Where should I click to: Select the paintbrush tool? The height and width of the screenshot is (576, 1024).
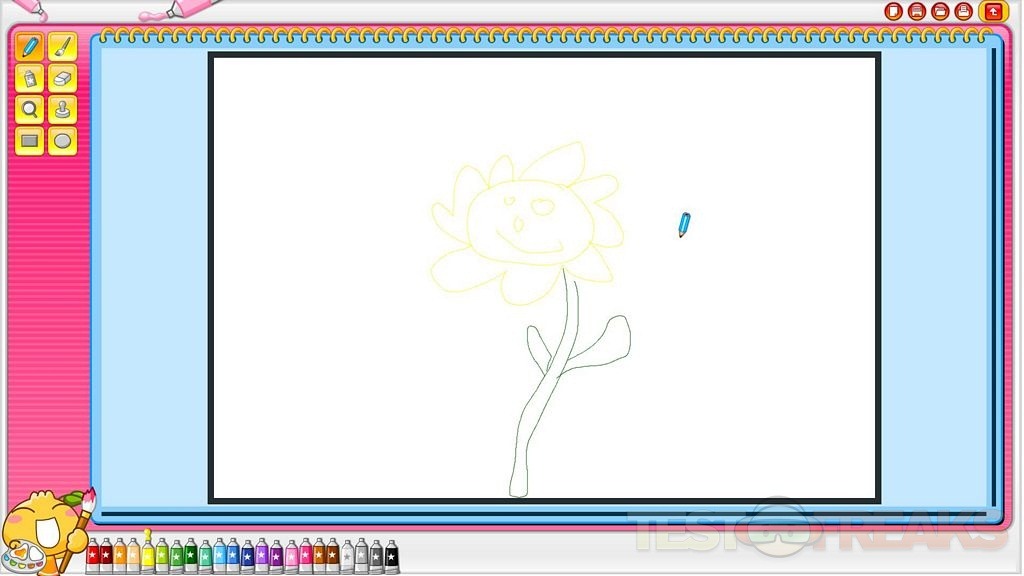tap(62, 47)
